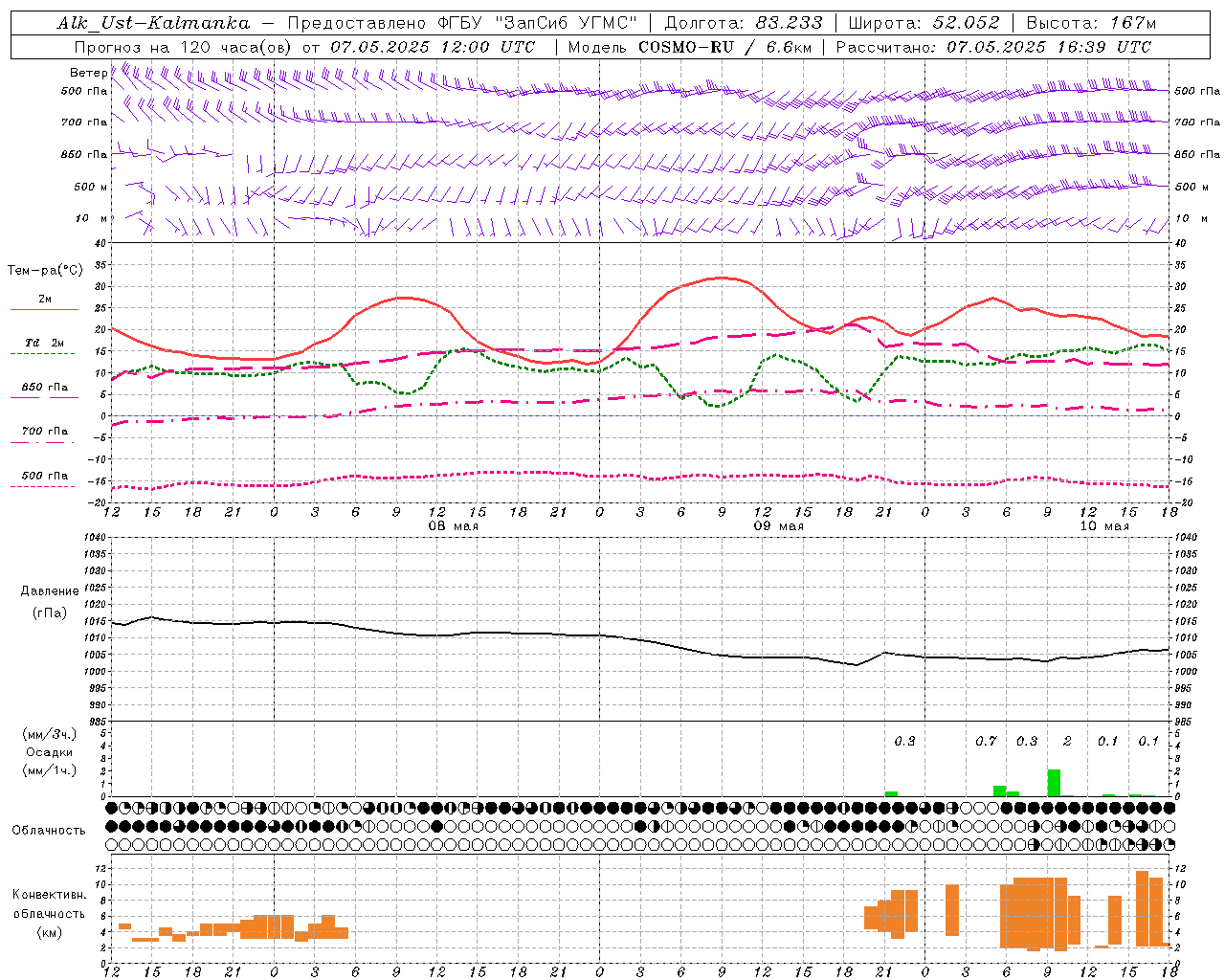The width and height of the screenshot is (1225, 980).
Task: Click the (мм/3ч.) precipitation unit label
Action: (x=49, y=735)
